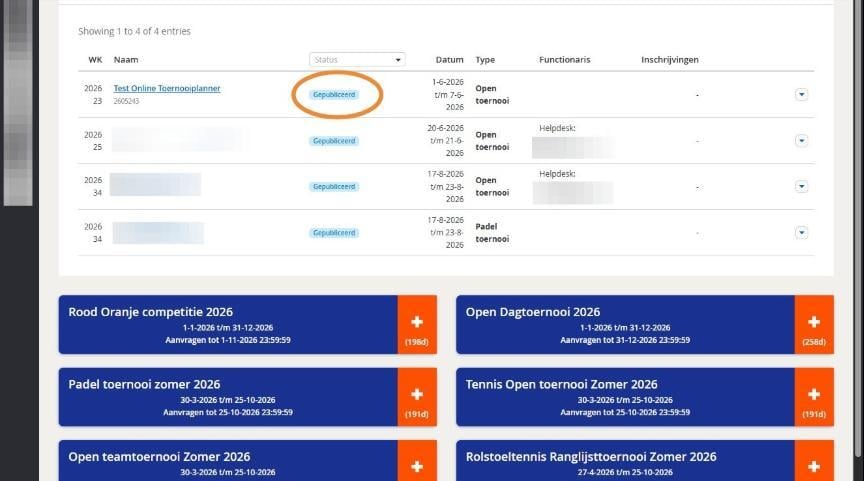The width and height of the screenshot is (864, 481).
Task: Sort table by the Datum column header
Action: 449,60
